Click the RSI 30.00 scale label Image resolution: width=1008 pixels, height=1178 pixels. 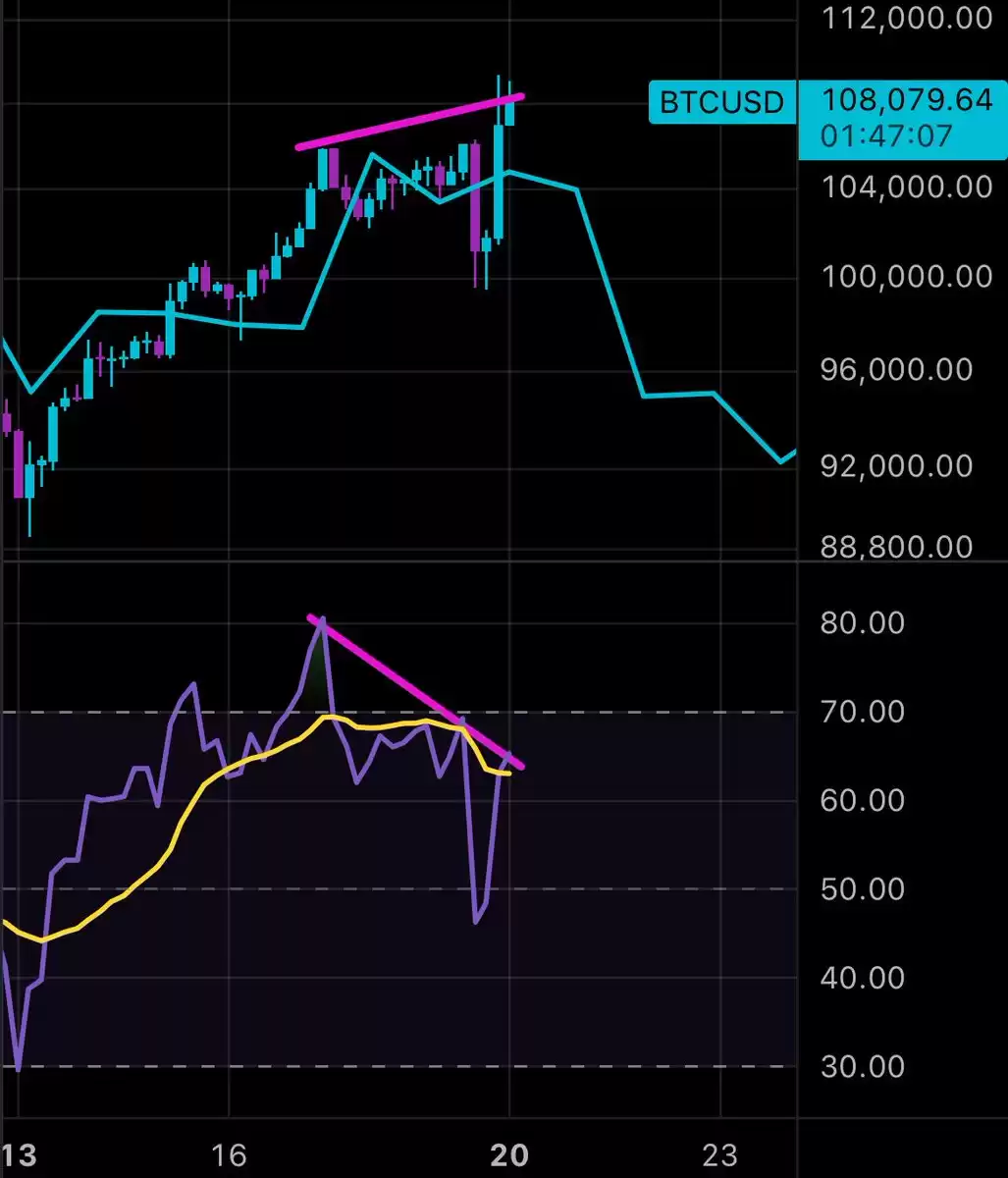[863, 1066]
